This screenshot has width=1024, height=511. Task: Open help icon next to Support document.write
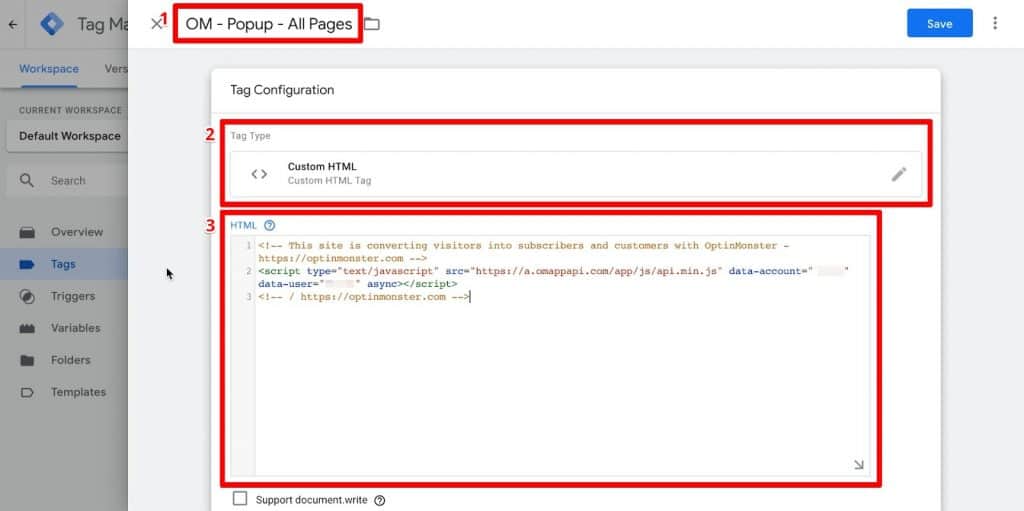[379, 501]
